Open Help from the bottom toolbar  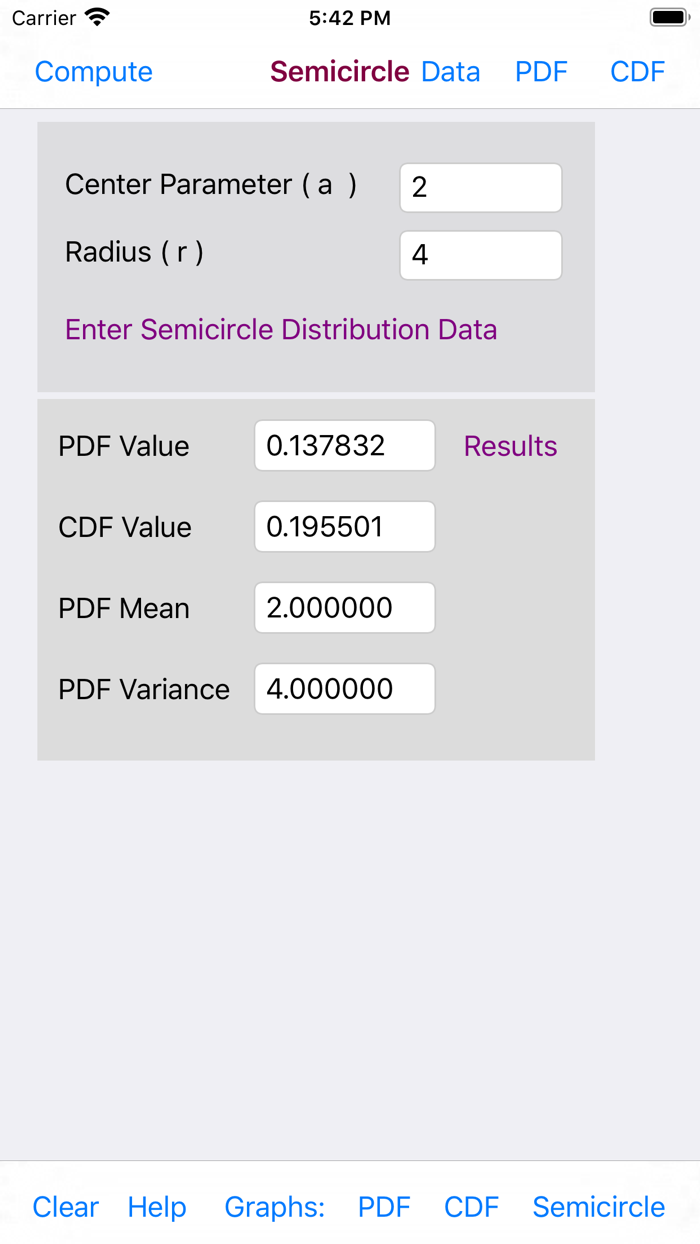pyautogui.click(x=156, y=1207)
